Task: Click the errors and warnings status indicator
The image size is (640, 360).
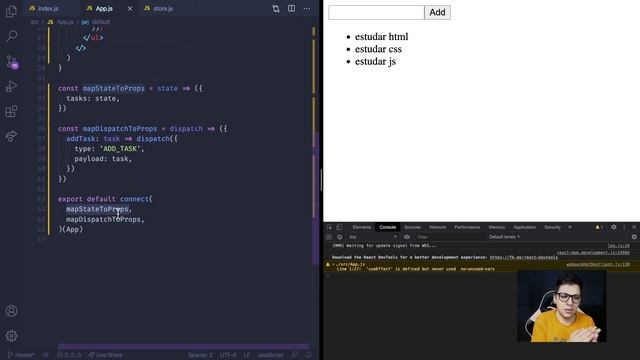Action: coord(69,355)
